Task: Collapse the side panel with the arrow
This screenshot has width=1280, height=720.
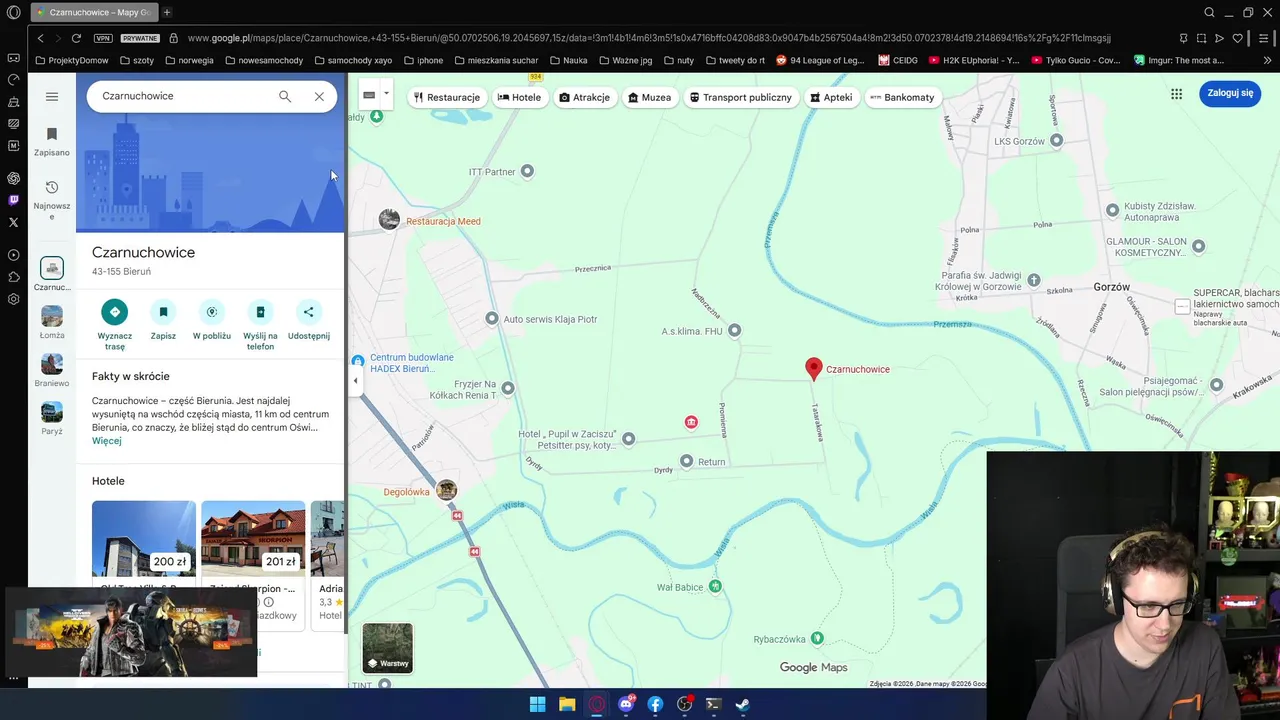Action: click(x=355, y=380)
